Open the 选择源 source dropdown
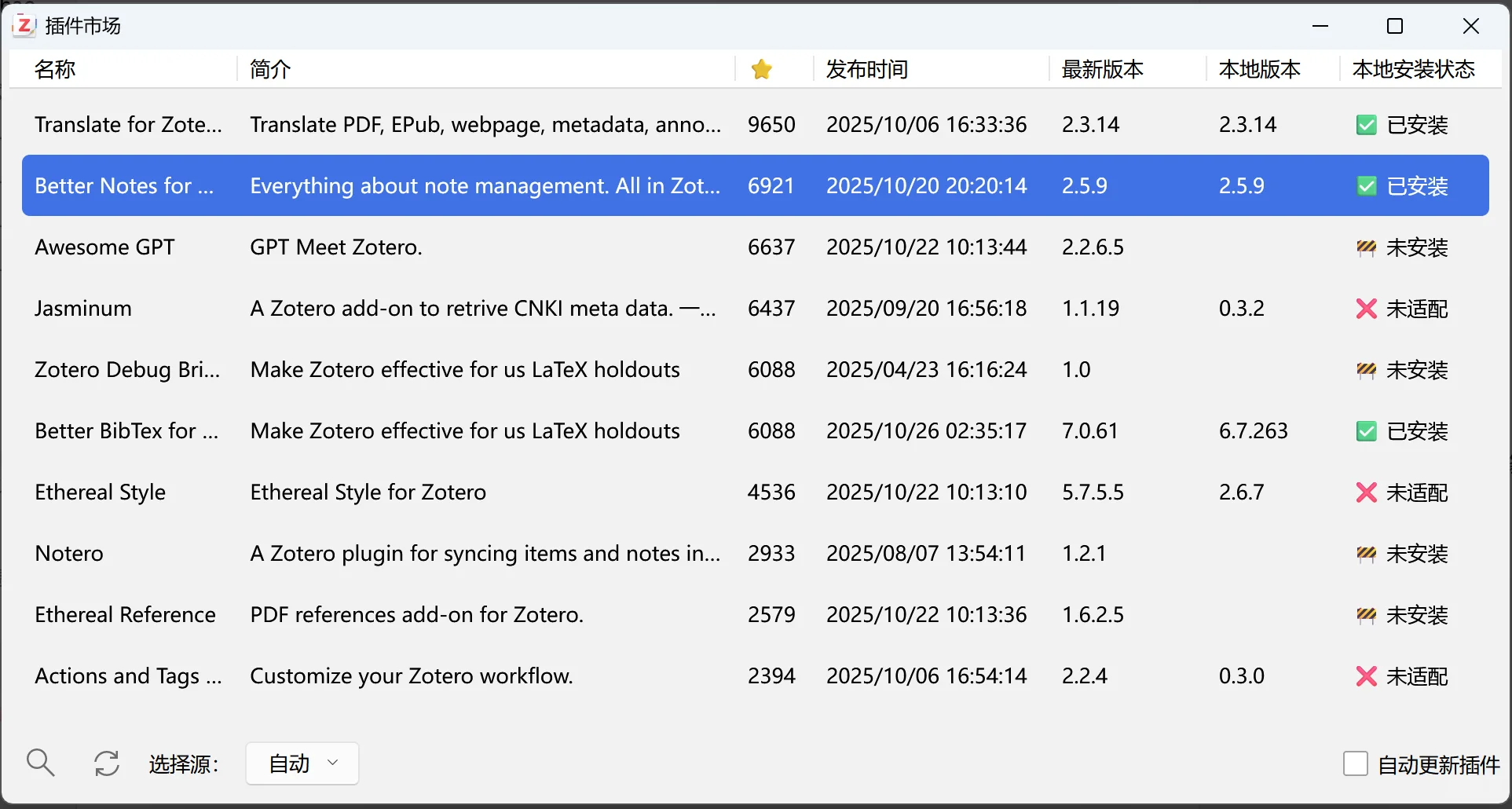Screen dimensions: 1512x809 tap(302, 763)
